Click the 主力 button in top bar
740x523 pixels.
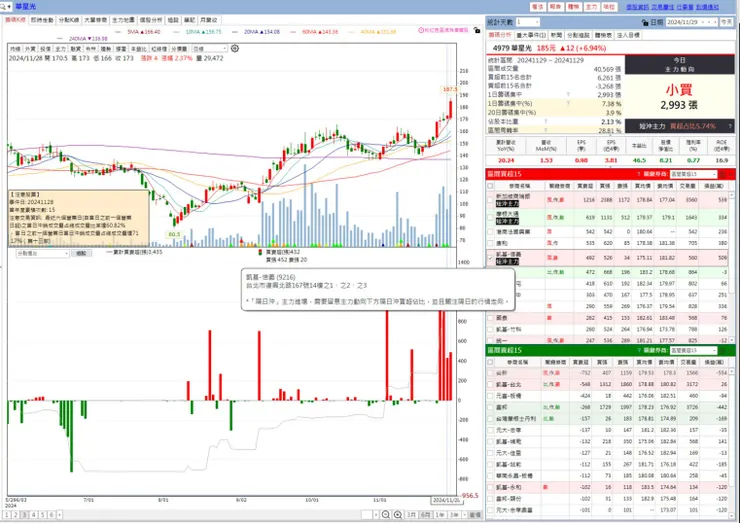click(x=591, y=7)
